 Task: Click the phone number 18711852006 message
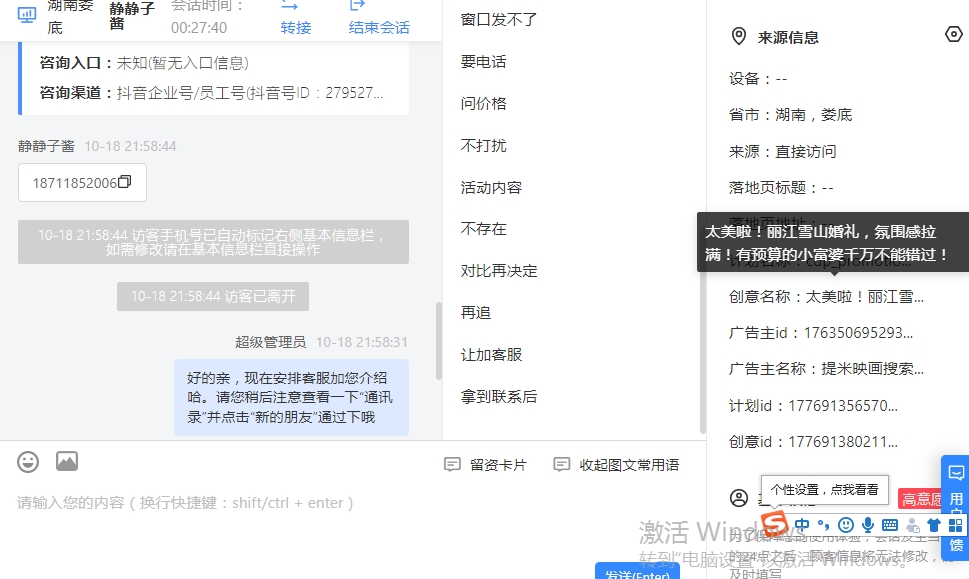82,182
